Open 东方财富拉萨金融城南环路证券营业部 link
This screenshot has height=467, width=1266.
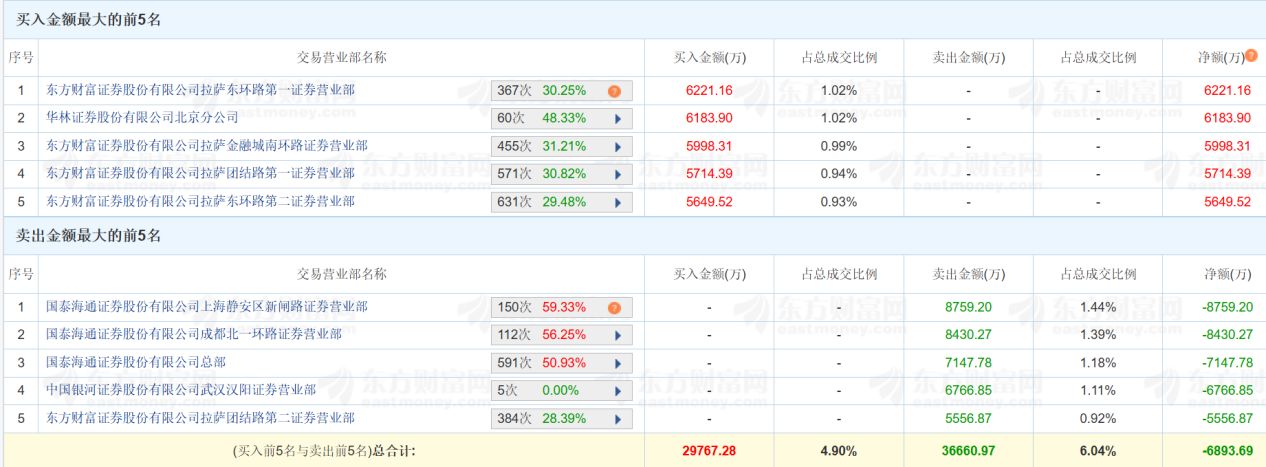point(206,146)
